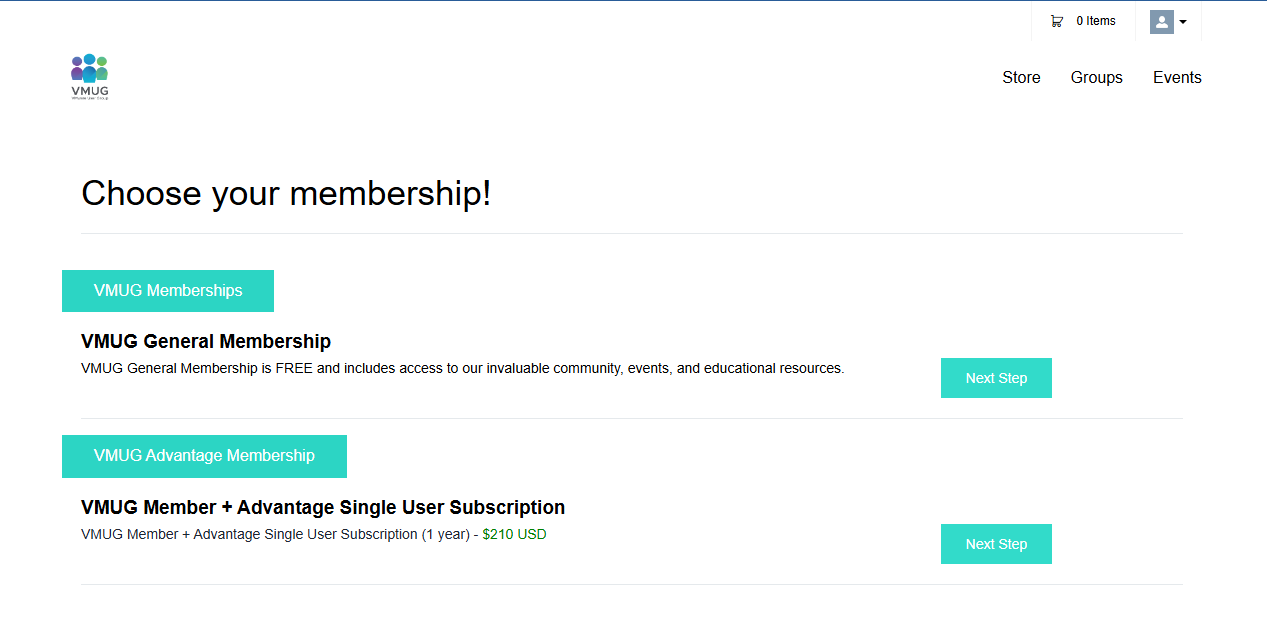
Task: Click the people figures in VMUG logo
Action: (x=89, y=68)
